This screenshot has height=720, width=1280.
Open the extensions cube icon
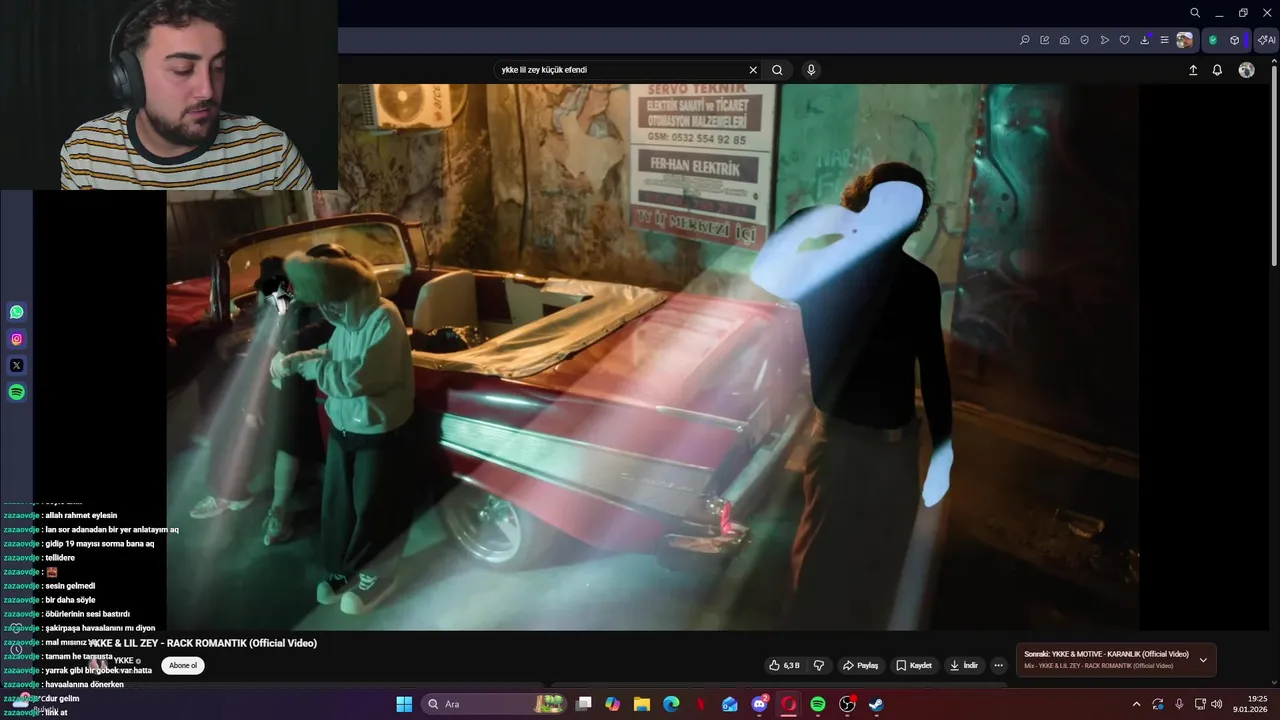pyautogui.click(x=1235, y=40)
